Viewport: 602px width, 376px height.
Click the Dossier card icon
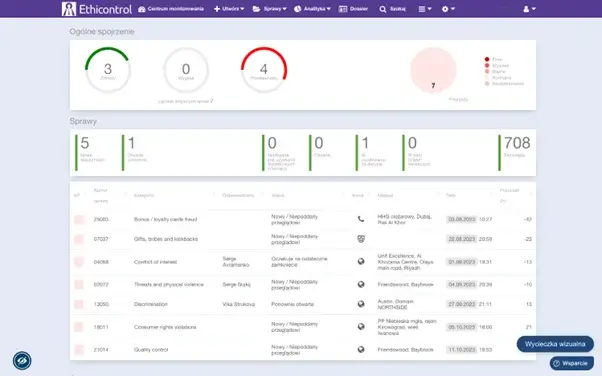(x=343, y=9)
